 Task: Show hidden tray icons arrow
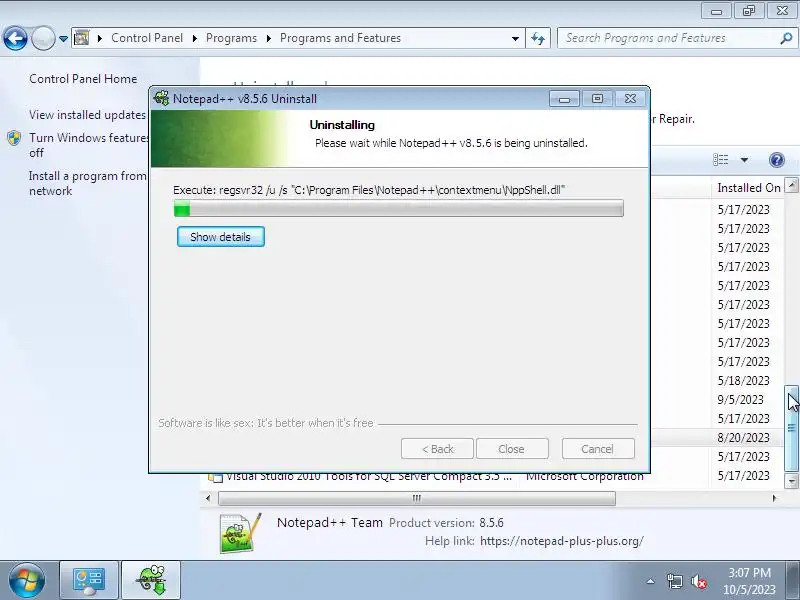(651, 581)
